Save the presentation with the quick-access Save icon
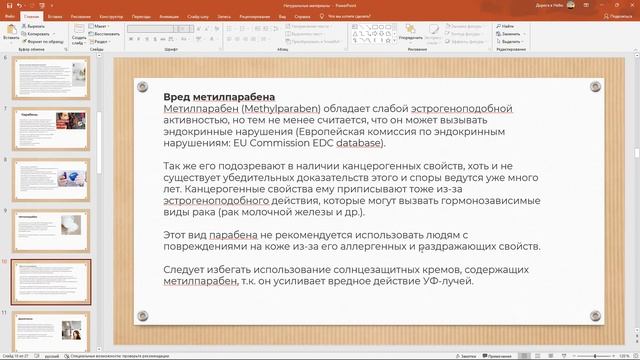Viewport: 640px width, 360px height. point(9,6)
